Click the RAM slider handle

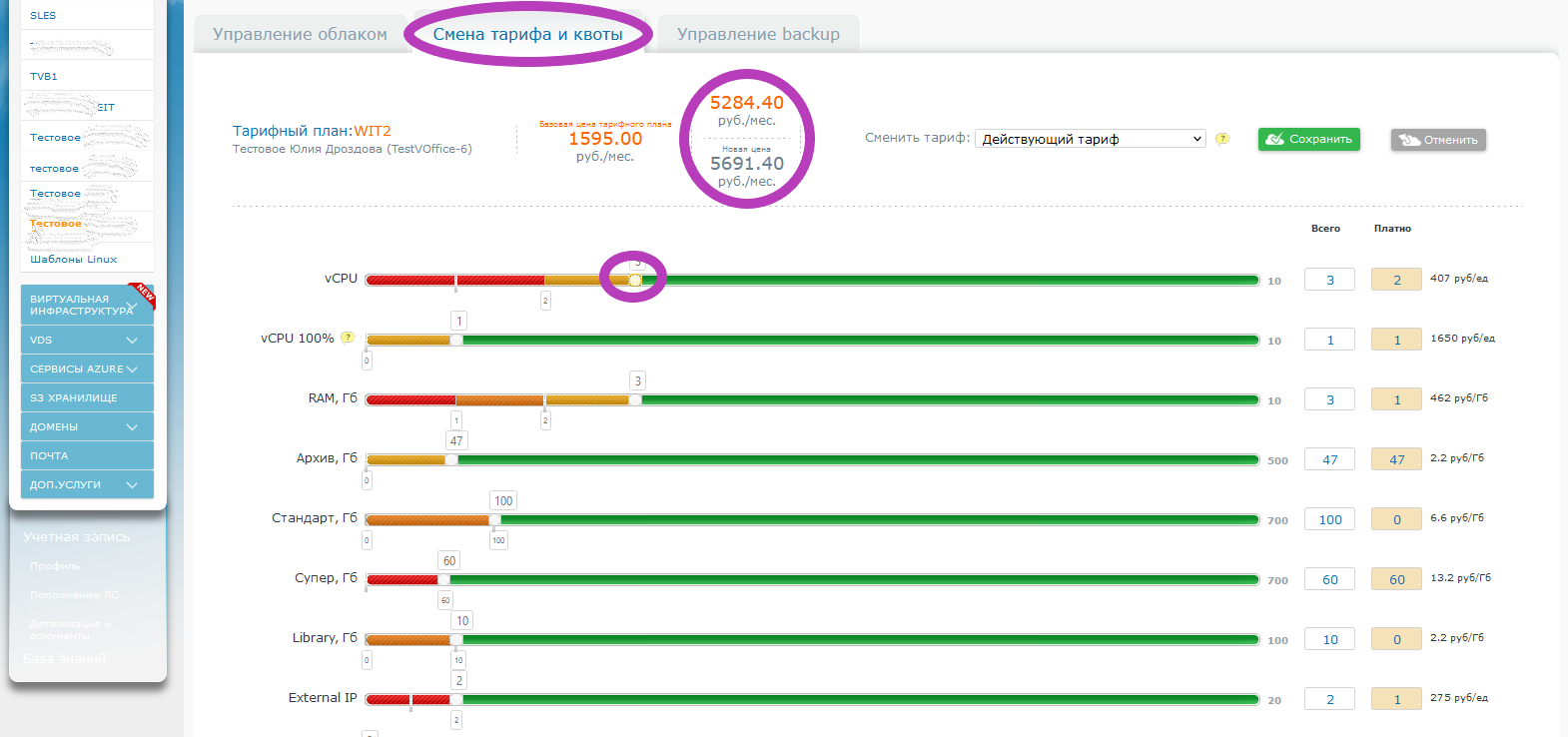[x=635, y=399]
